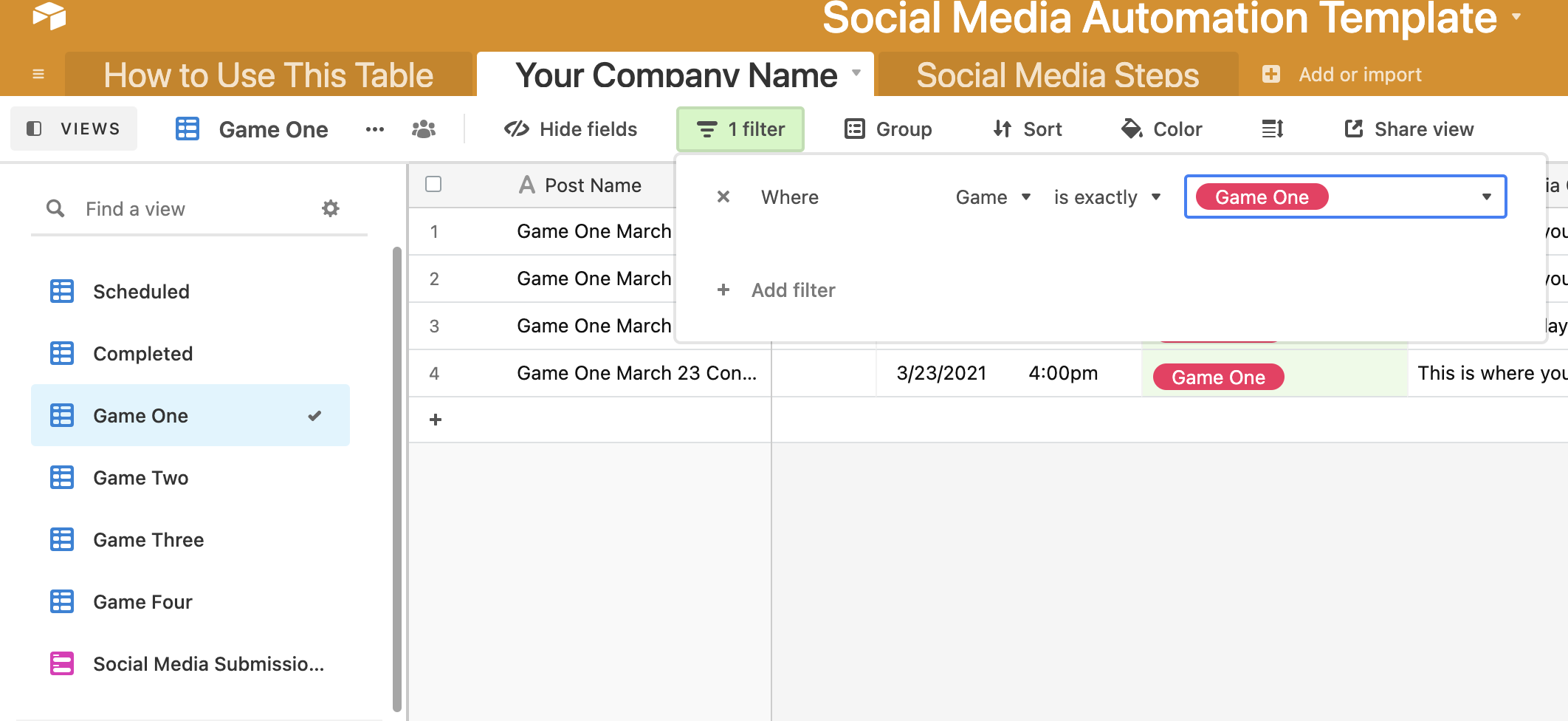This screenshot has width=1568, height=721.
Task: Switch to Social Media Steps tab
Action: 1058,75
